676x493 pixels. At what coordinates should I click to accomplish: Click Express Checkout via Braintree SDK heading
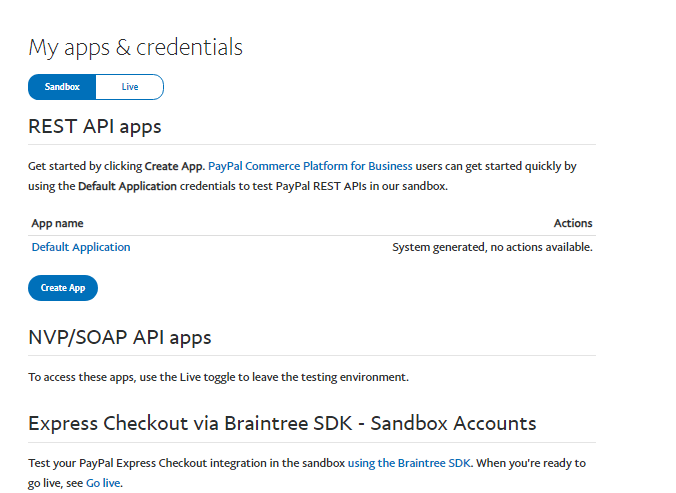point(282,423)
